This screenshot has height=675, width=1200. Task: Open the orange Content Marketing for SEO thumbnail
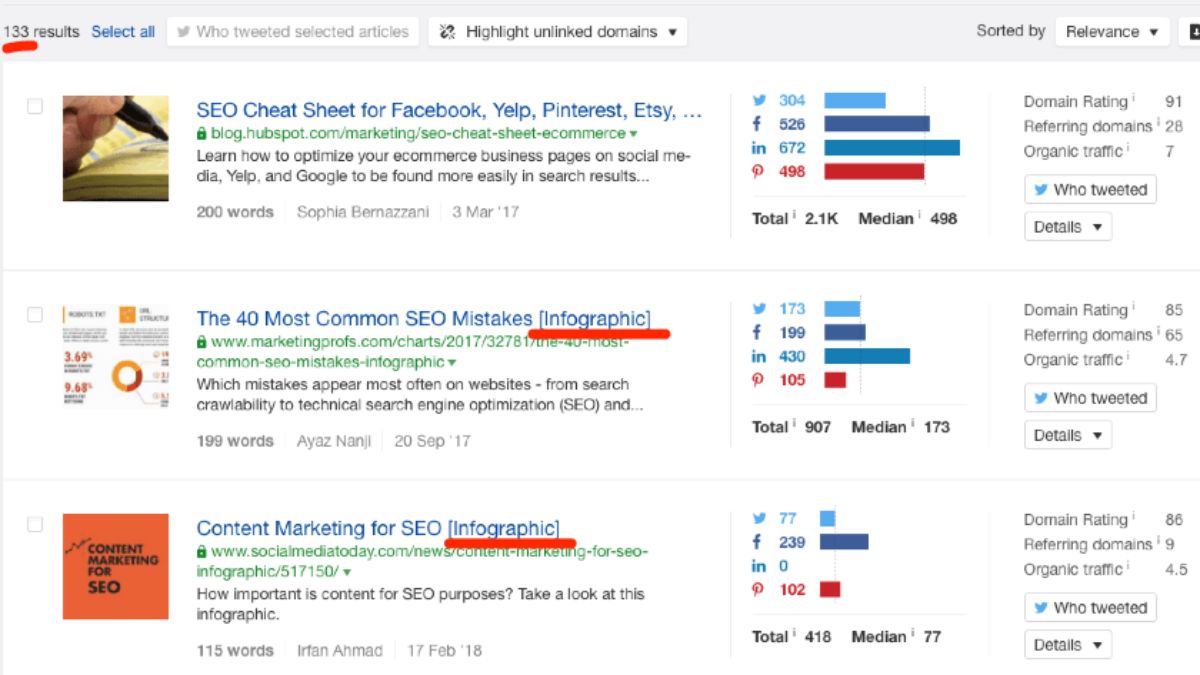pos(116,567)
